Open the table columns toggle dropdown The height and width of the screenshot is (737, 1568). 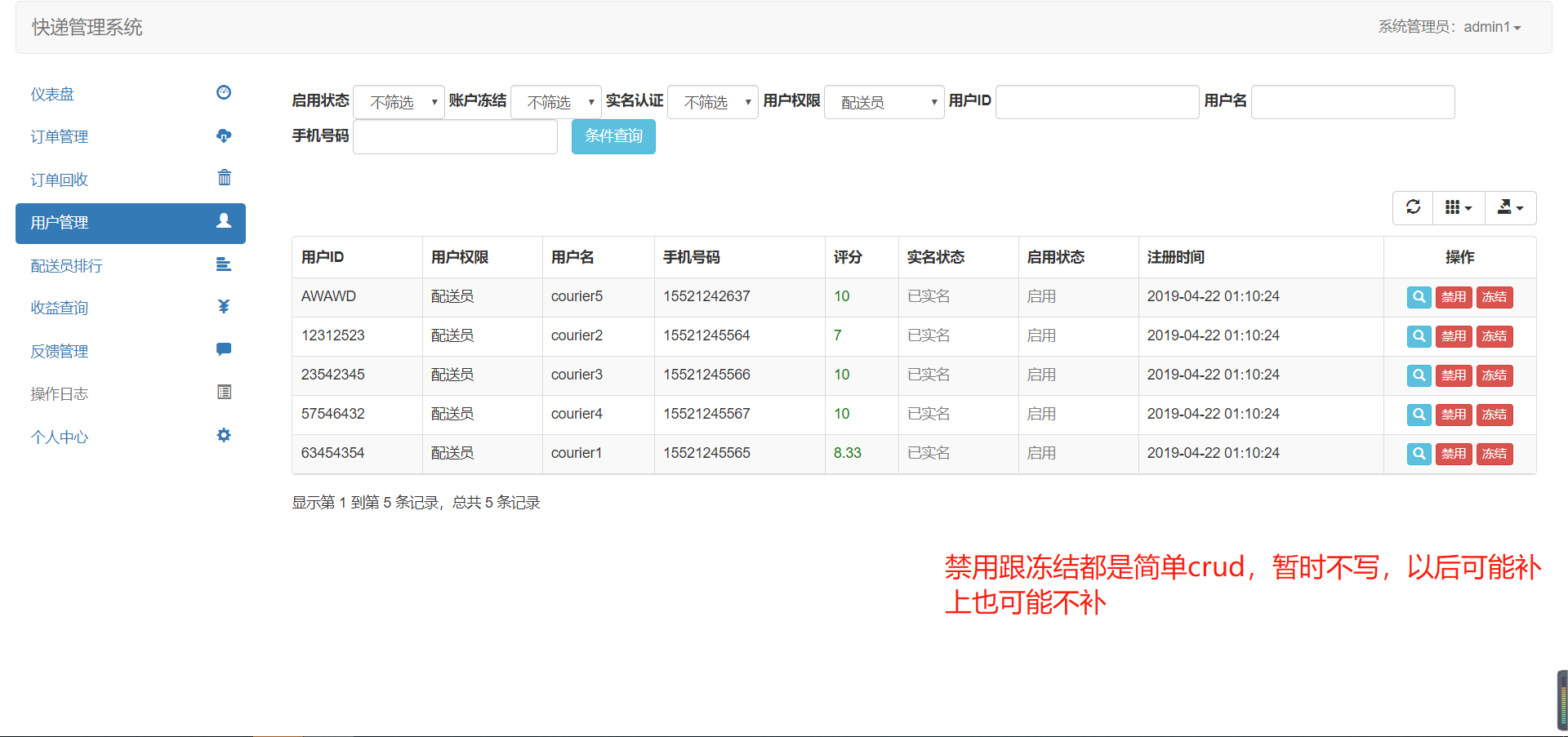(1459, 207)
